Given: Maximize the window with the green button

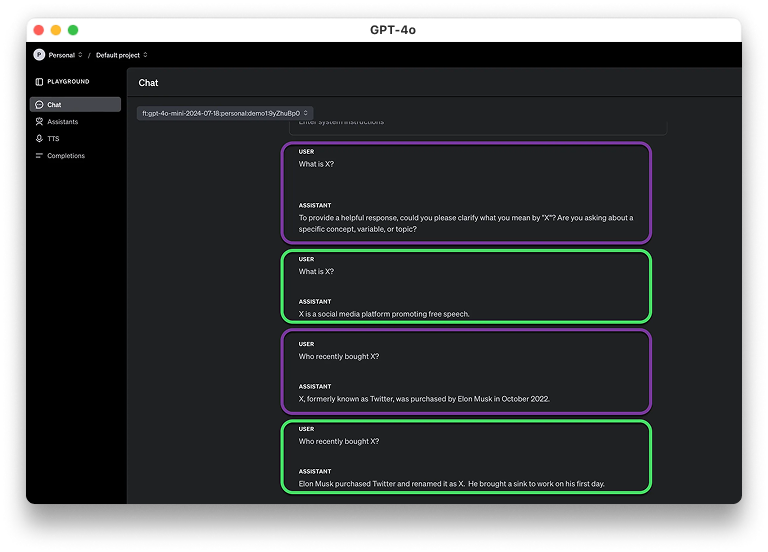Looking at the screenshot, I should 73,30.
